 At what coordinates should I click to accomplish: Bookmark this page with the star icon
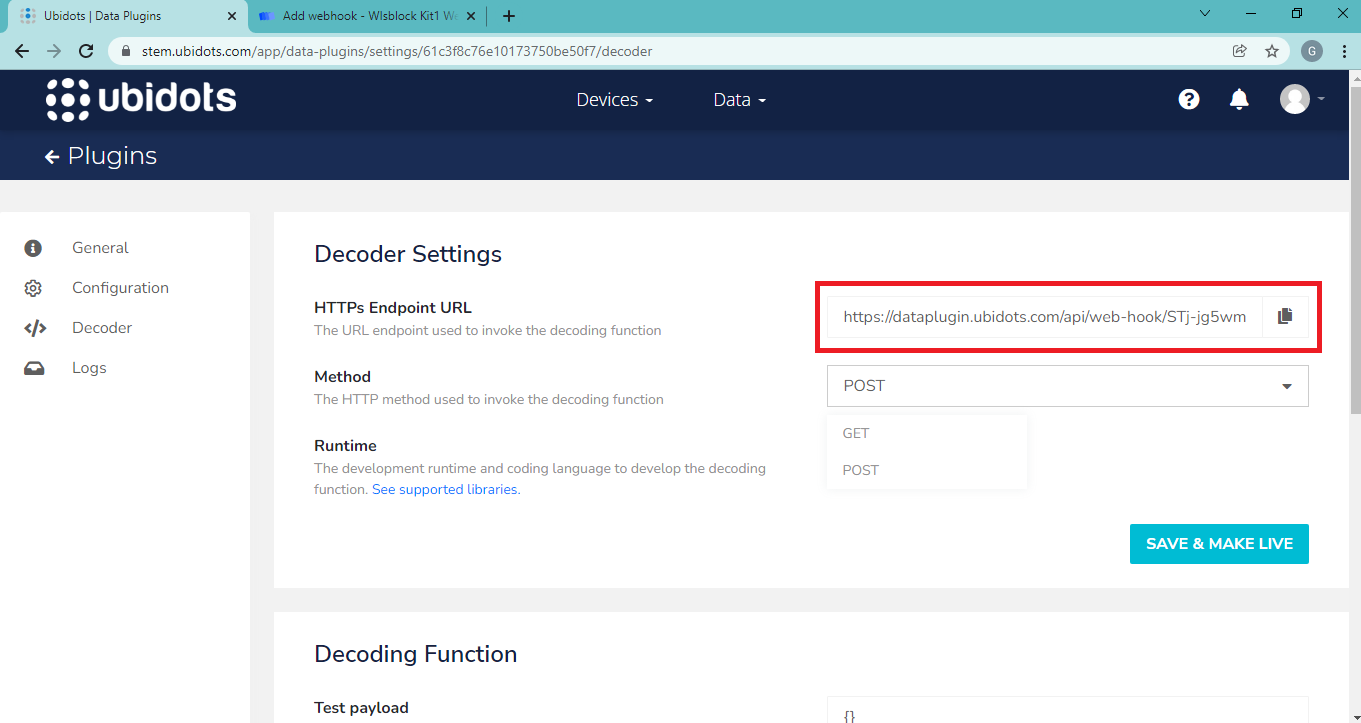(1272, 51)
